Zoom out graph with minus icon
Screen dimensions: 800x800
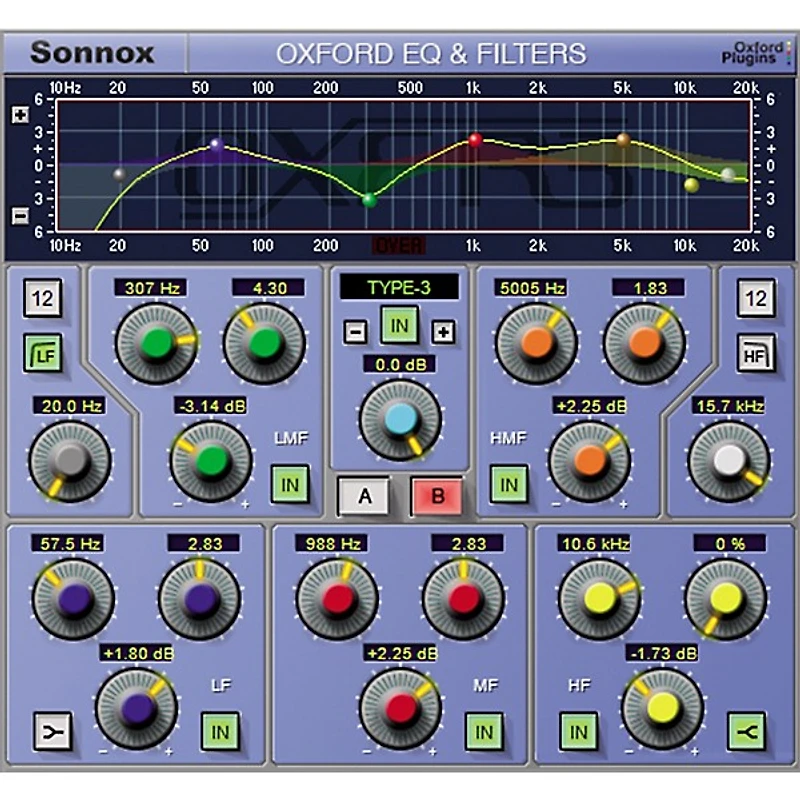pyautogui.click(x=20, y=216)
